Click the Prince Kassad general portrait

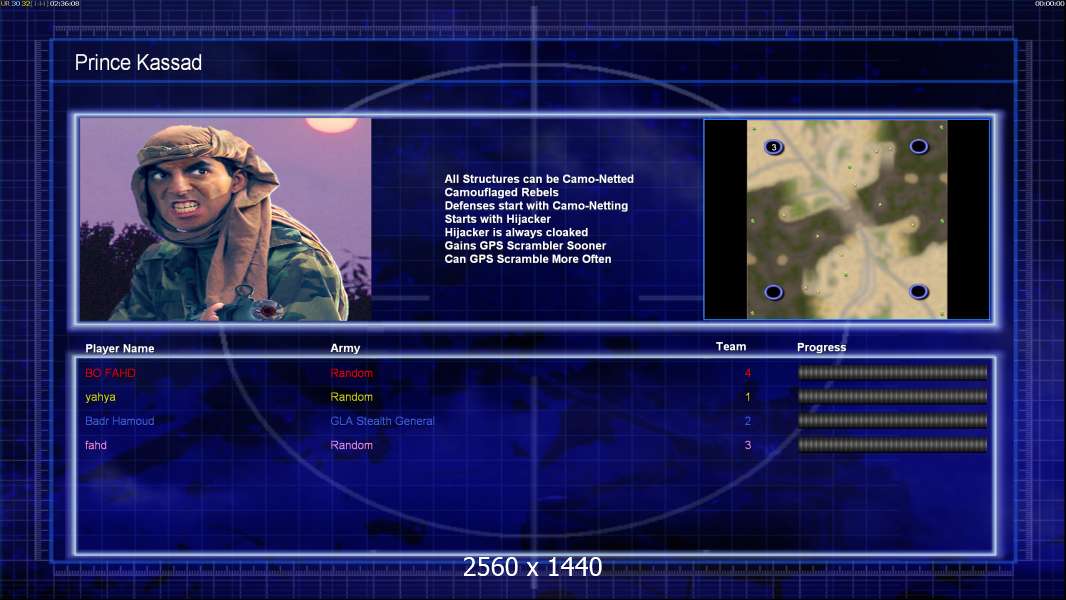[226, 219]
